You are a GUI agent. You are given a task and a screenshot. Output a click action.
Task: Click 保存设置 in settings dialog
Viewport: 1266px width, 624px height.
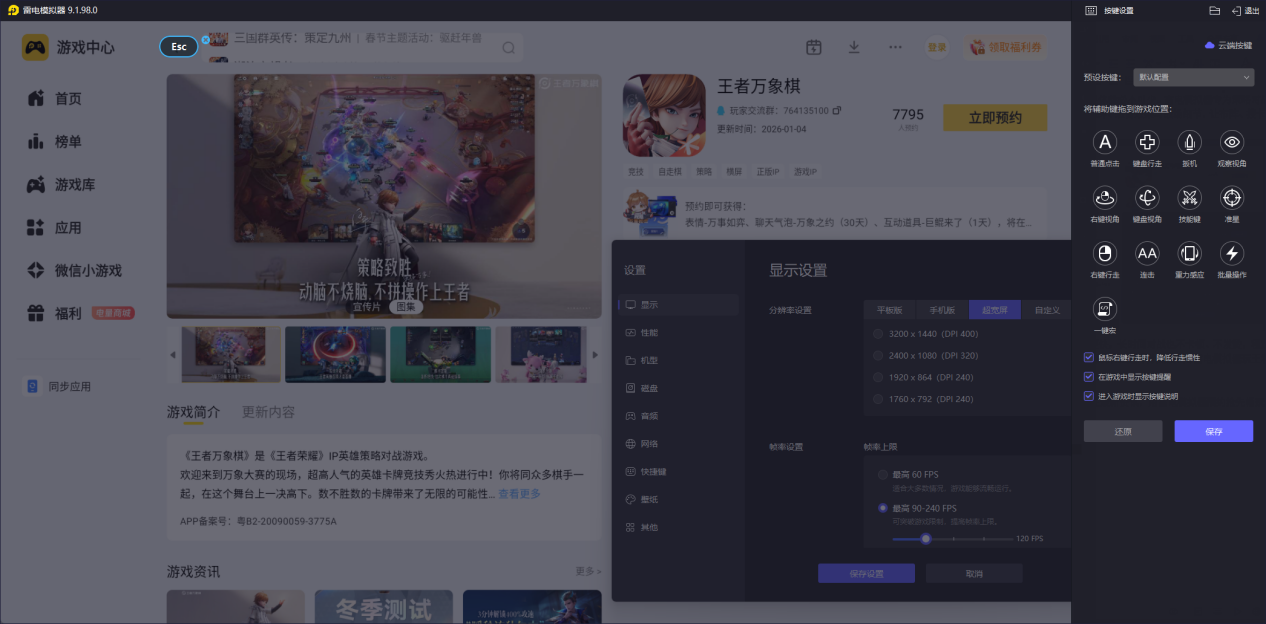866,574
